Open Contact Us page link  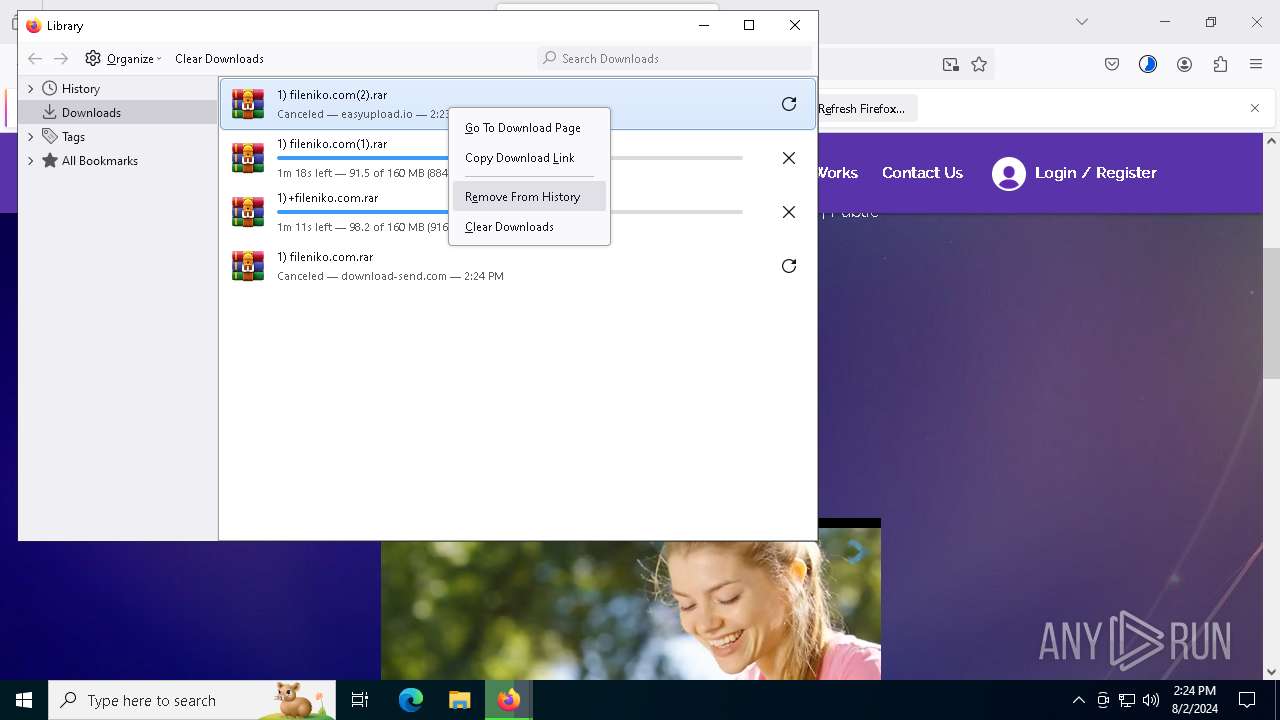click(922, 173)
